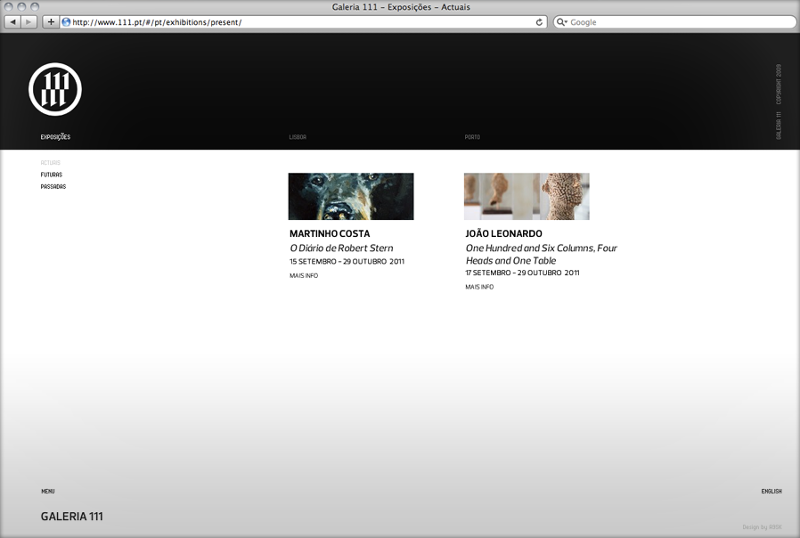Click the URL address field
Screen dimensions: 800x538
(300, 22)
